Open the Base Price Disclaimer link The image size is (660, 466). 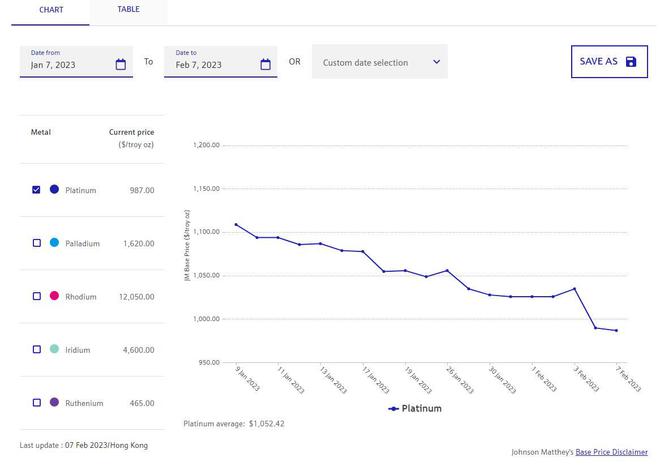pyautogui.click(x=611, y=452)
